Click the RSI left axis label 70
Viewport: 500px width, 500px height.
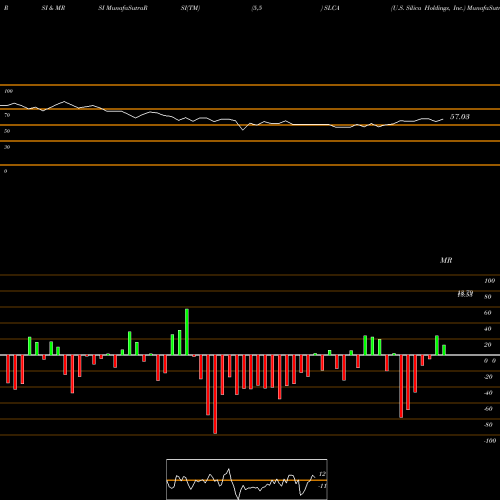7,115
